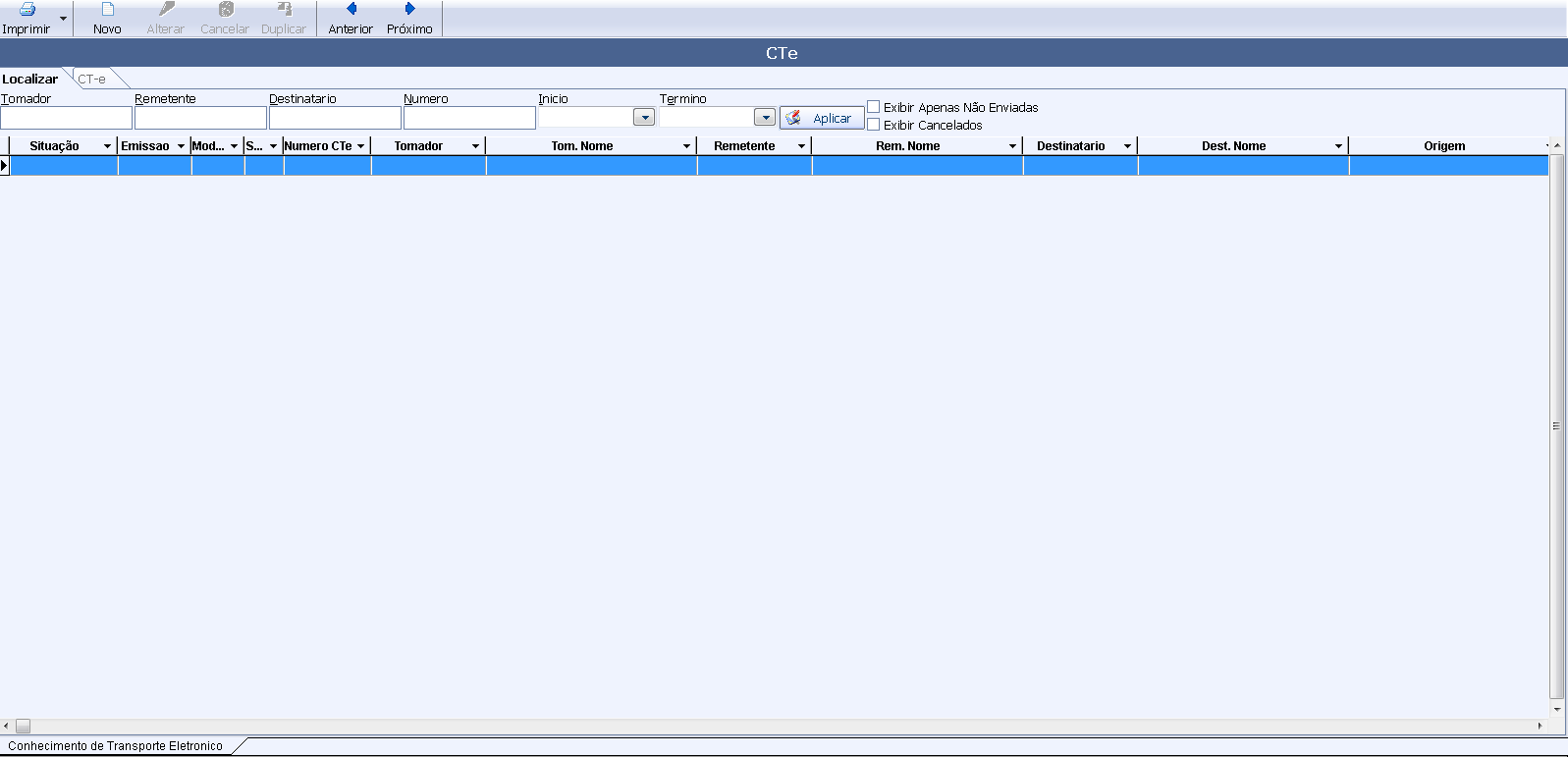This screenshot has height=757, width=1568.
Task: Click the Duplicar toolbar icon
Action: (284, 10)
